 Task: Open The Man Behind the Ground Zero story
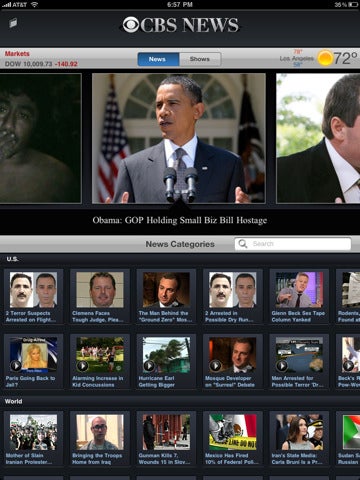[x=166, y=296]
